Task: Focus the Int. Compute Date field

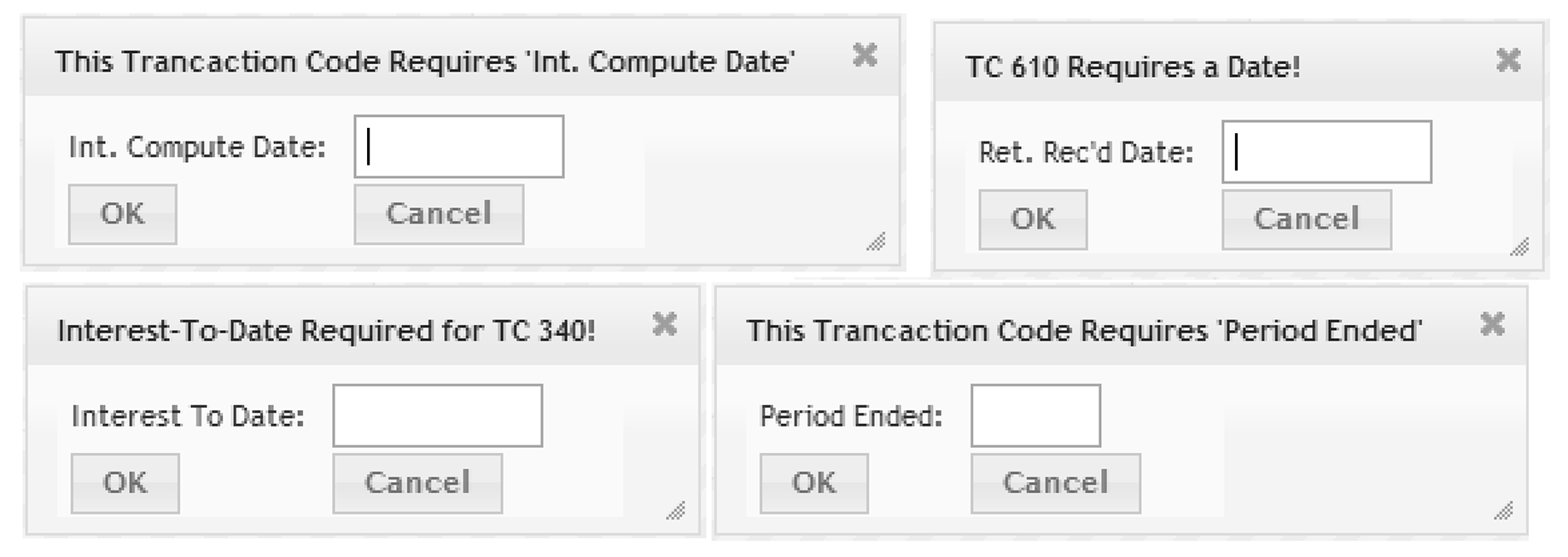Action: pyautogui.click(x=459, y=147)
